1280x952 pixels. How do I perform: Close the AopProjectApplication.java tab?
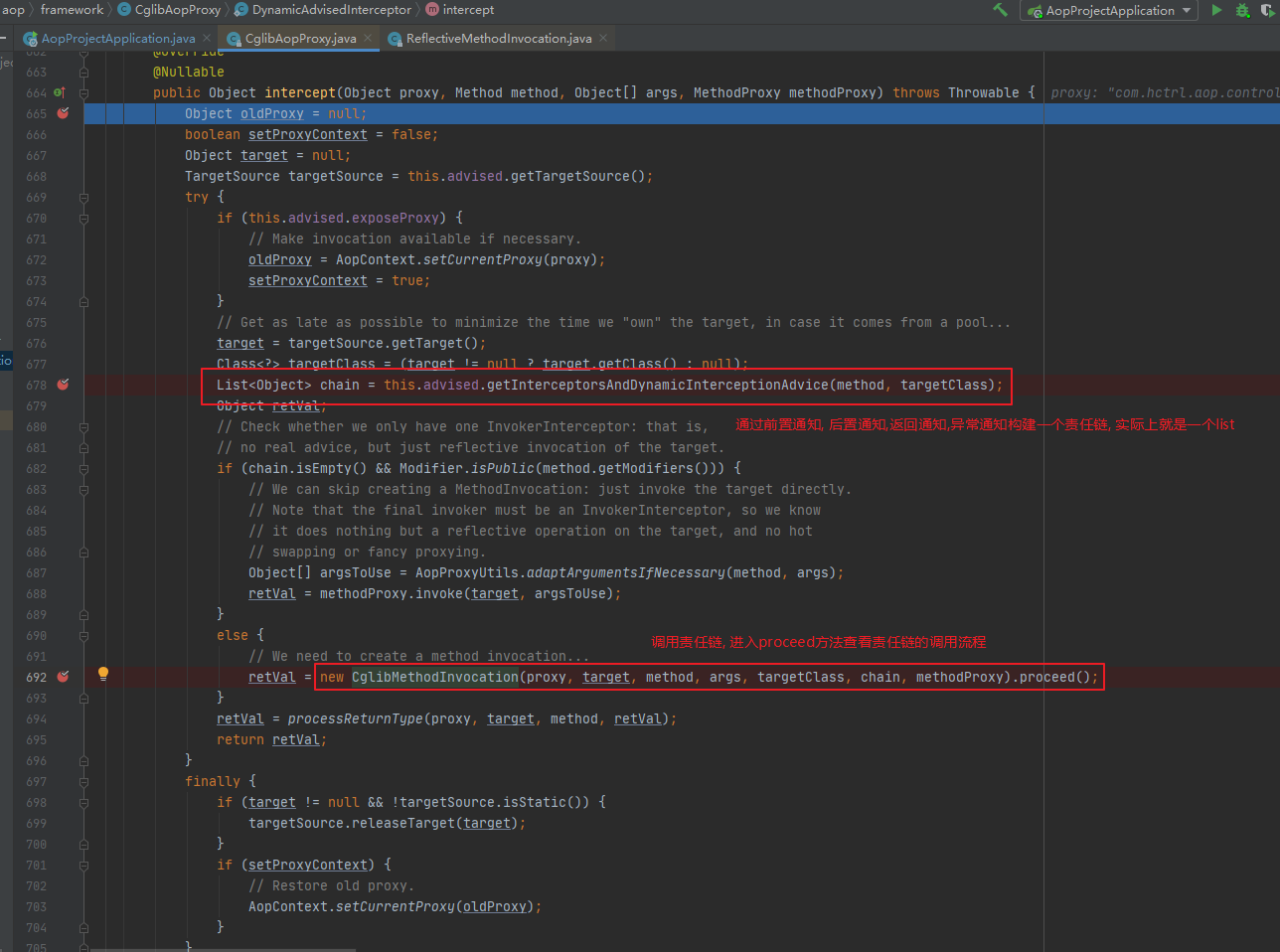click(207, 39)
